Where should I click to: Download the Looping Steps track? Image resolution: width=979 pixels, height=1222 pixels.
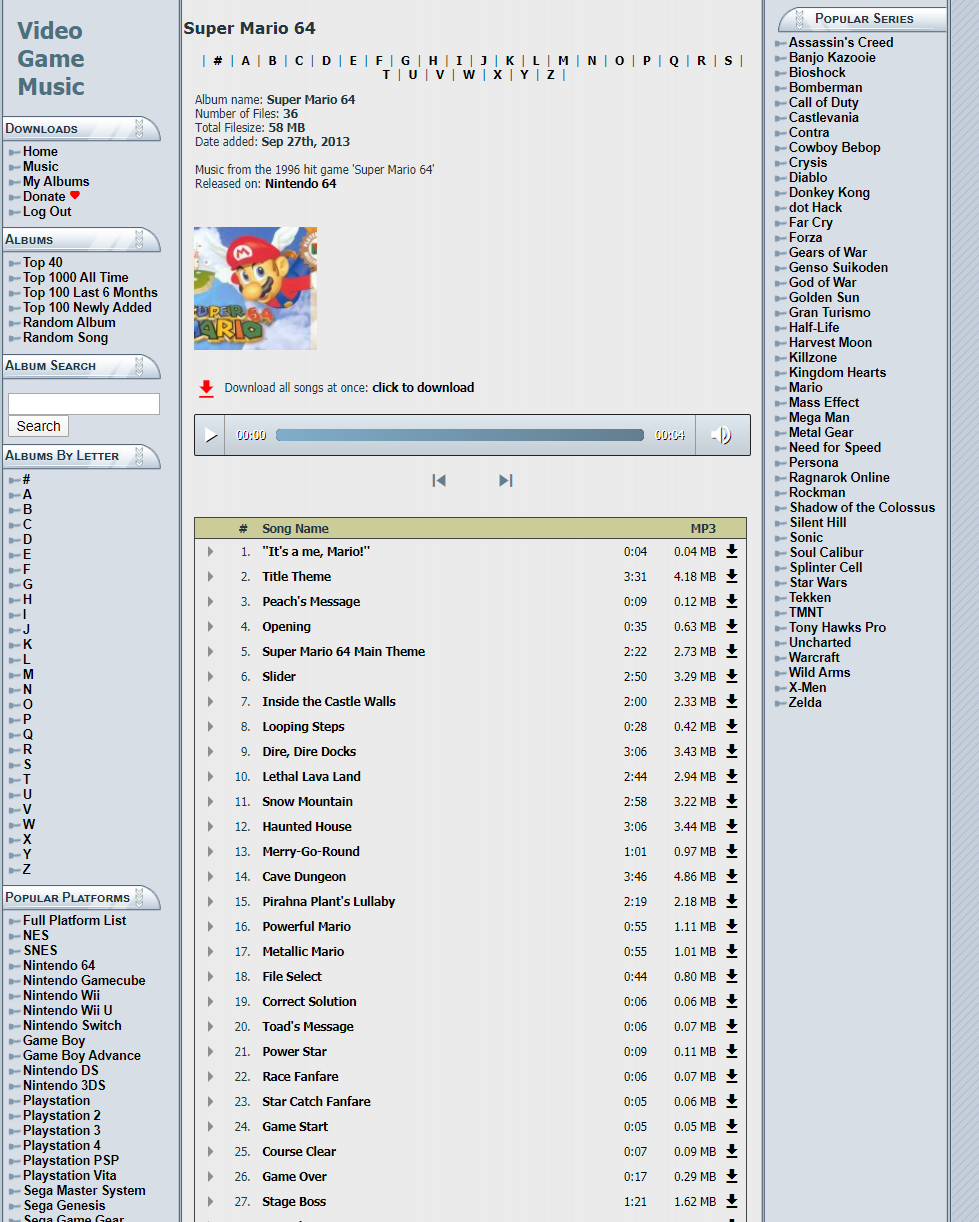[x=731, y=726]
